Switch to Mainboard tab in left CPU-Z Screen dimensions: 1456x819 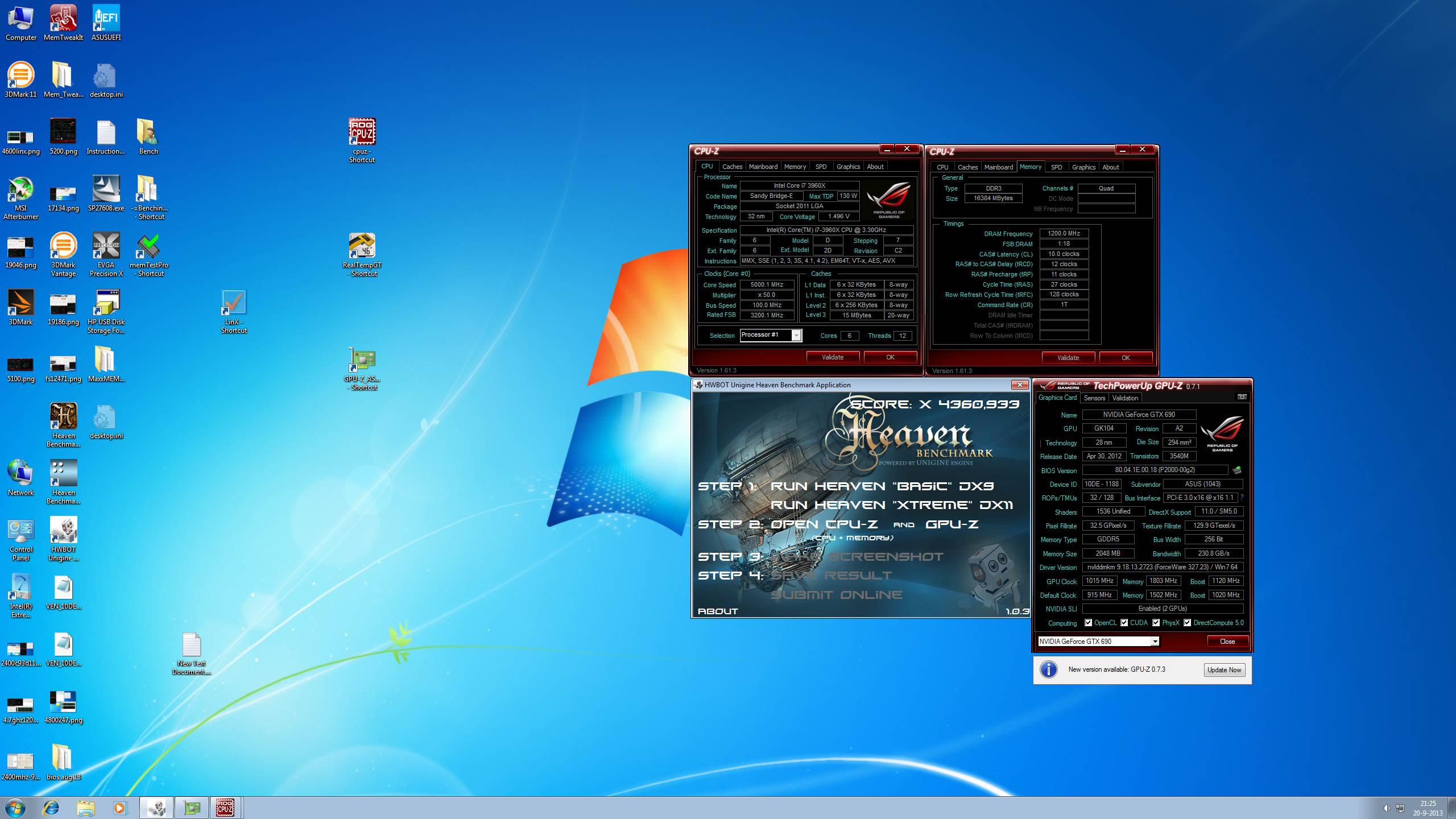[763, 167]
